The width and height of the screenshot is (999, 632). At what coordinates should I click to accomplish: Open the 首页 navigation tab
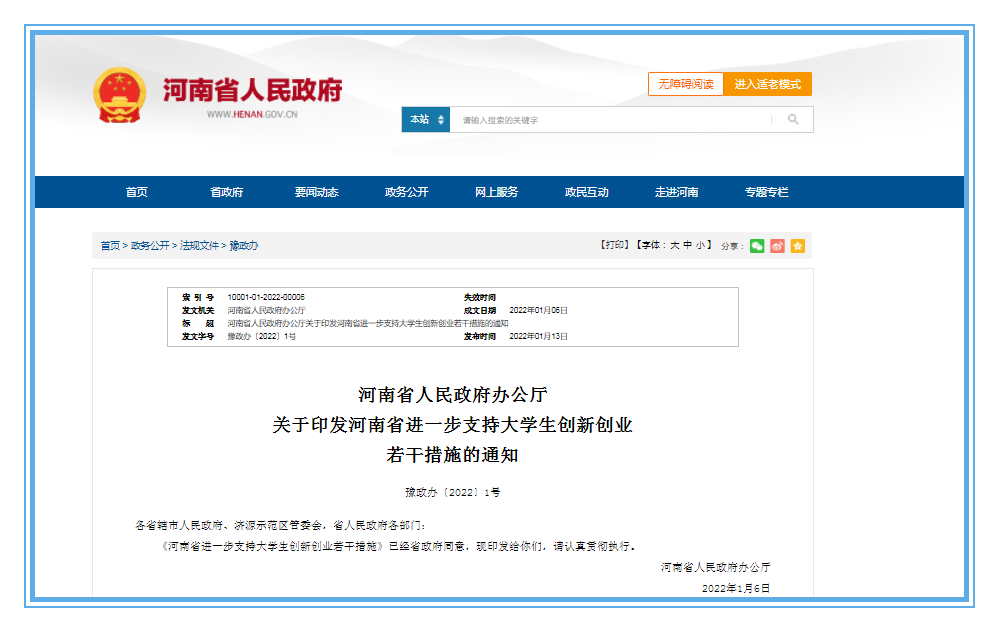click(137, 192)
